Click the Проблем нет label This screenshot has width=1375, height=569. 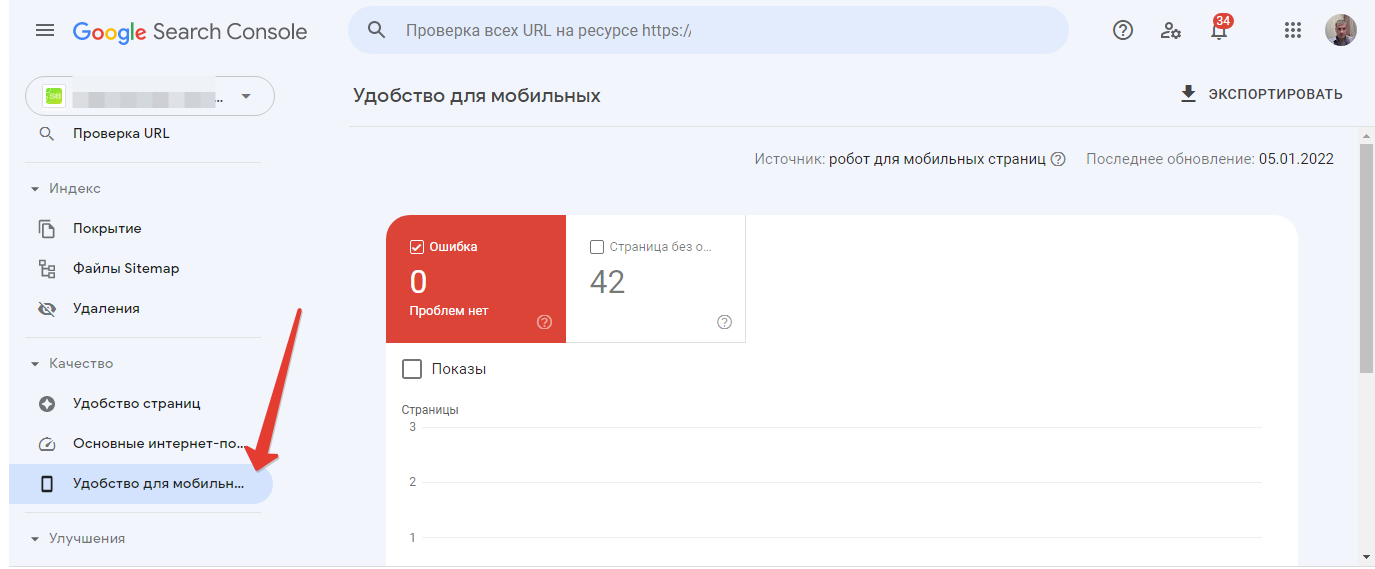pyautogui.click(x=449, y=311)
